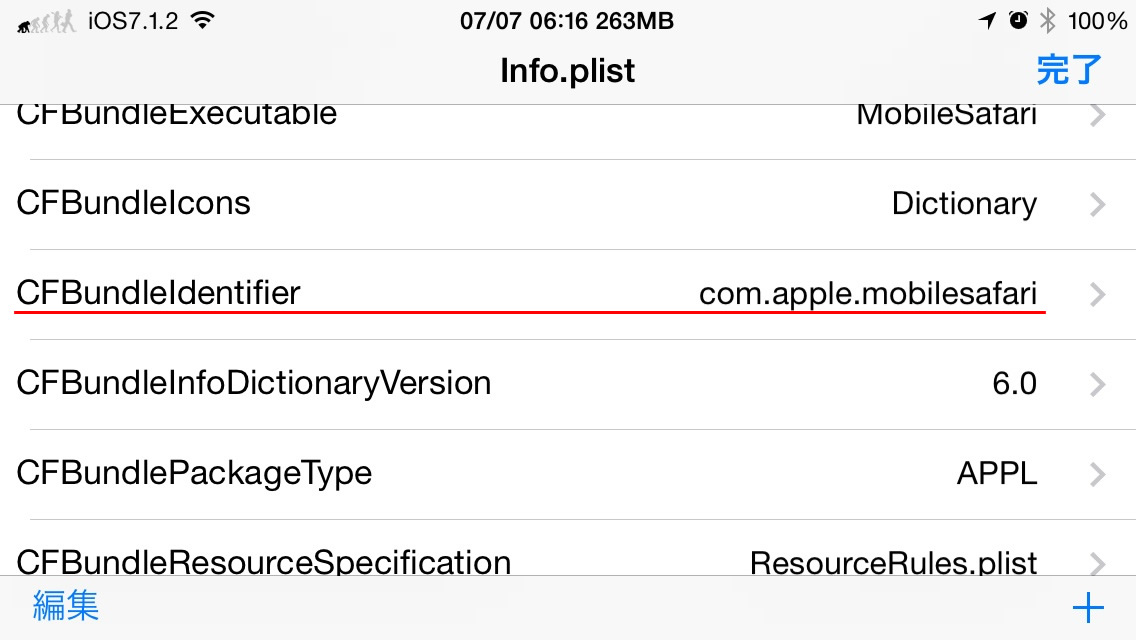Image resolution: width=1136 pixels, height=640 pixels.
Task: Expand the CFBundlePackageType chevron
Action: click(x=1098, y=474)
